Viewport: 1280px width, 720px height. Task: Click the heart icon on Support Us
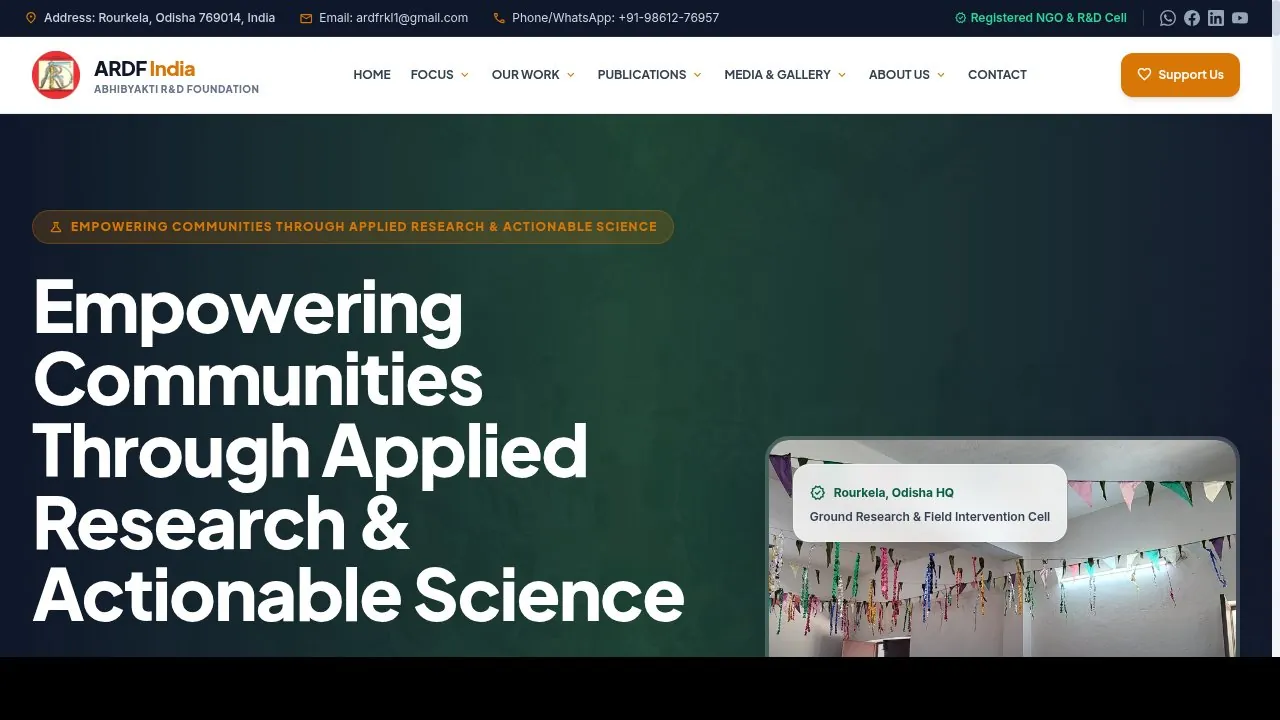1145,74
